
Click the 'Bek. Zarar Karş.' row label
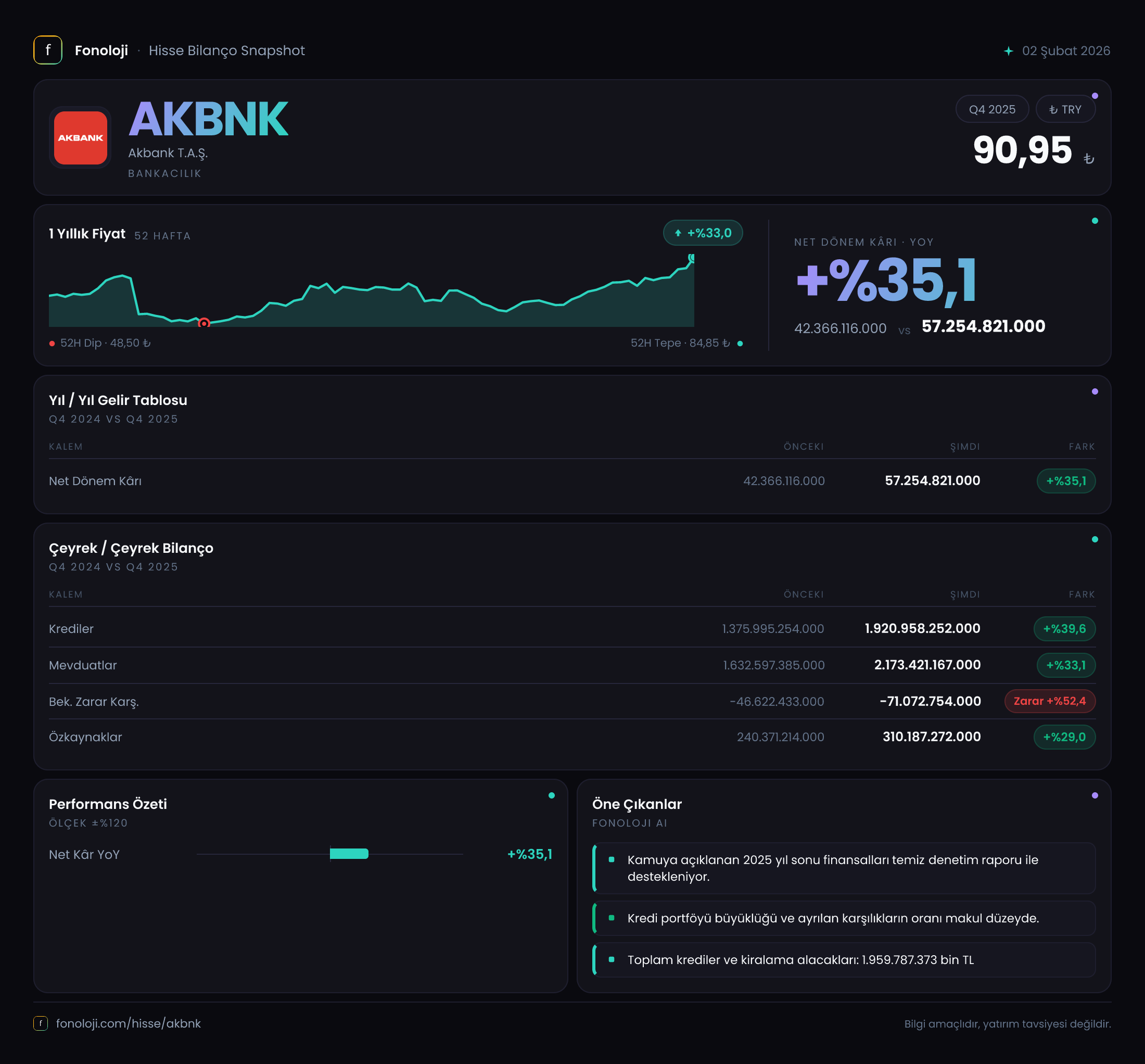(x=94, y=701)
